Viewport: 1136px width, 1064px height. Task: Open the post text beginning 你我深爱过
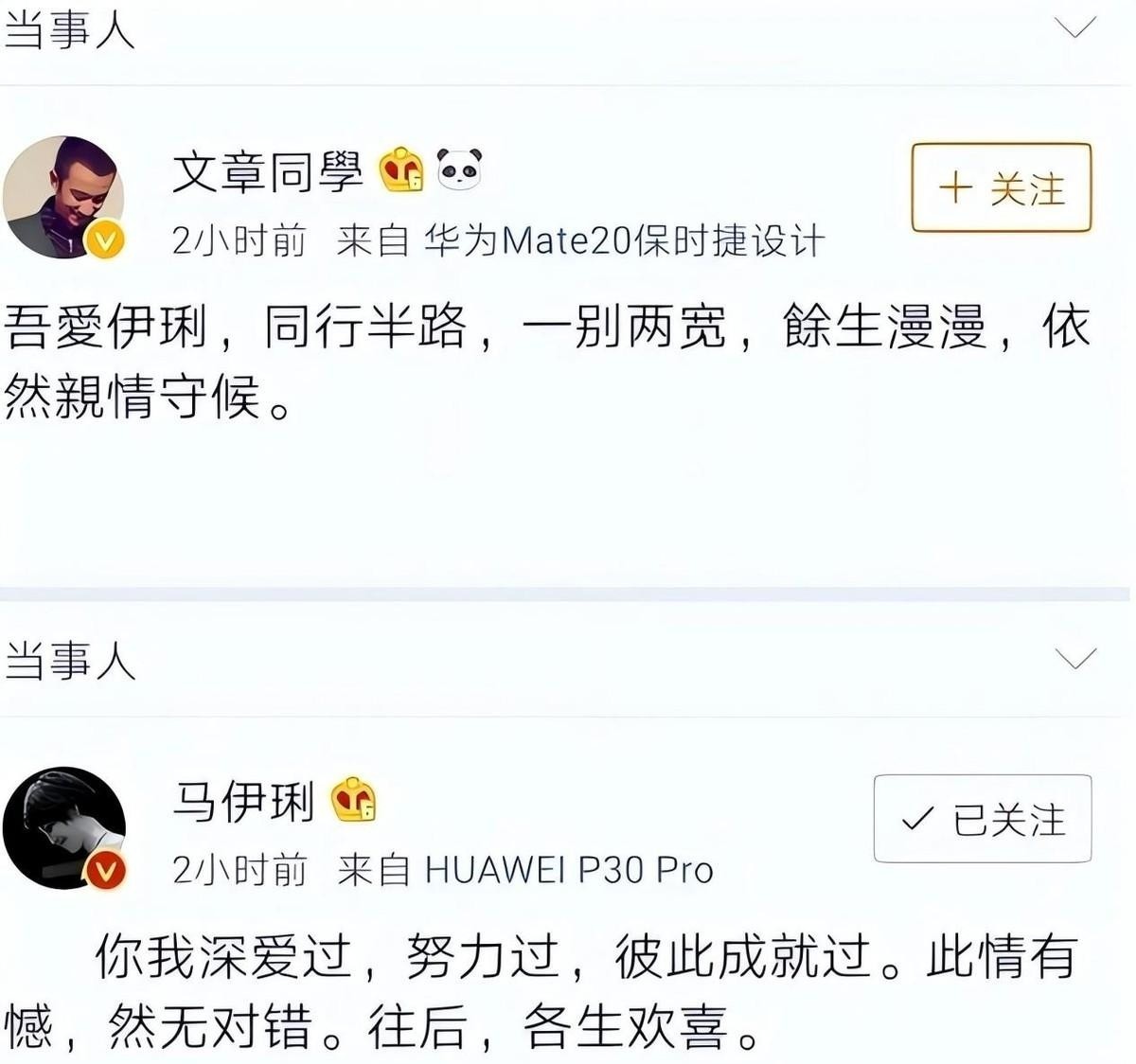coord(541,991)
